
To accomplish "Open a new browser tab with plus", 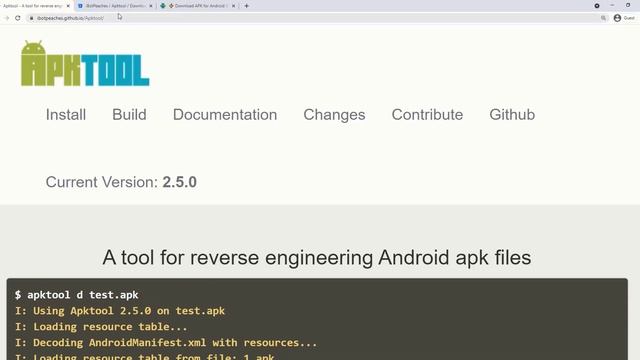I will (247, 6).
